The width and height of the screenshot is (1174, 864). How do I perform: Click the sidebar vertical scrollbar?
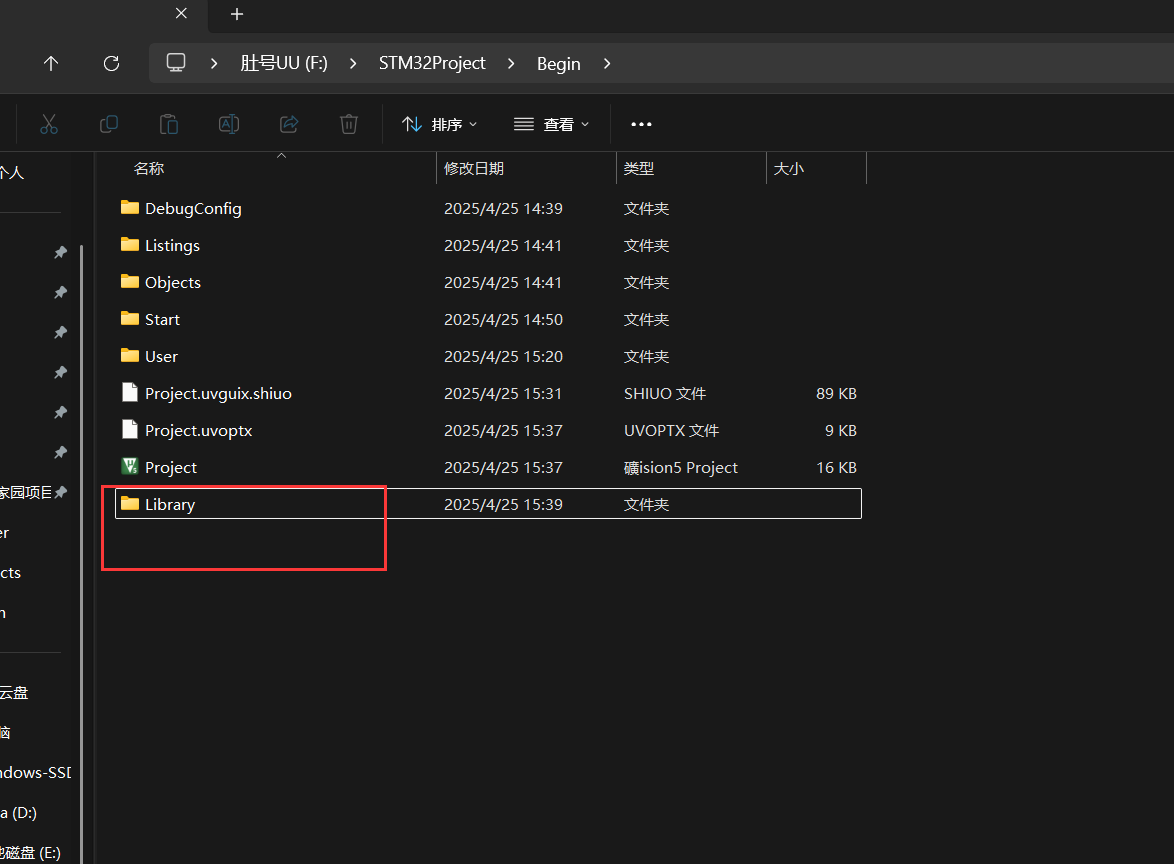pyautogui.click(x=82, y=554)
